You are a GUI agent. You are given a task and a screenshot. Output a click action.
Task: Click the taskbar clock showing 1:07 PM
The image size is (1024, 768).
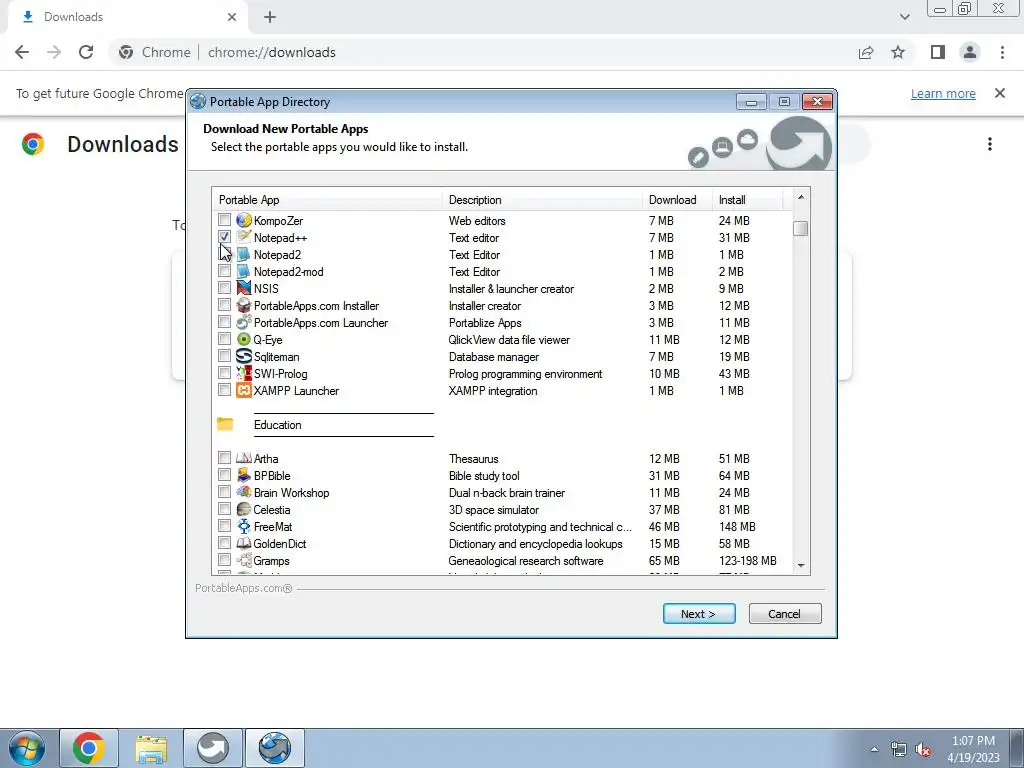(x=973, y=749)
